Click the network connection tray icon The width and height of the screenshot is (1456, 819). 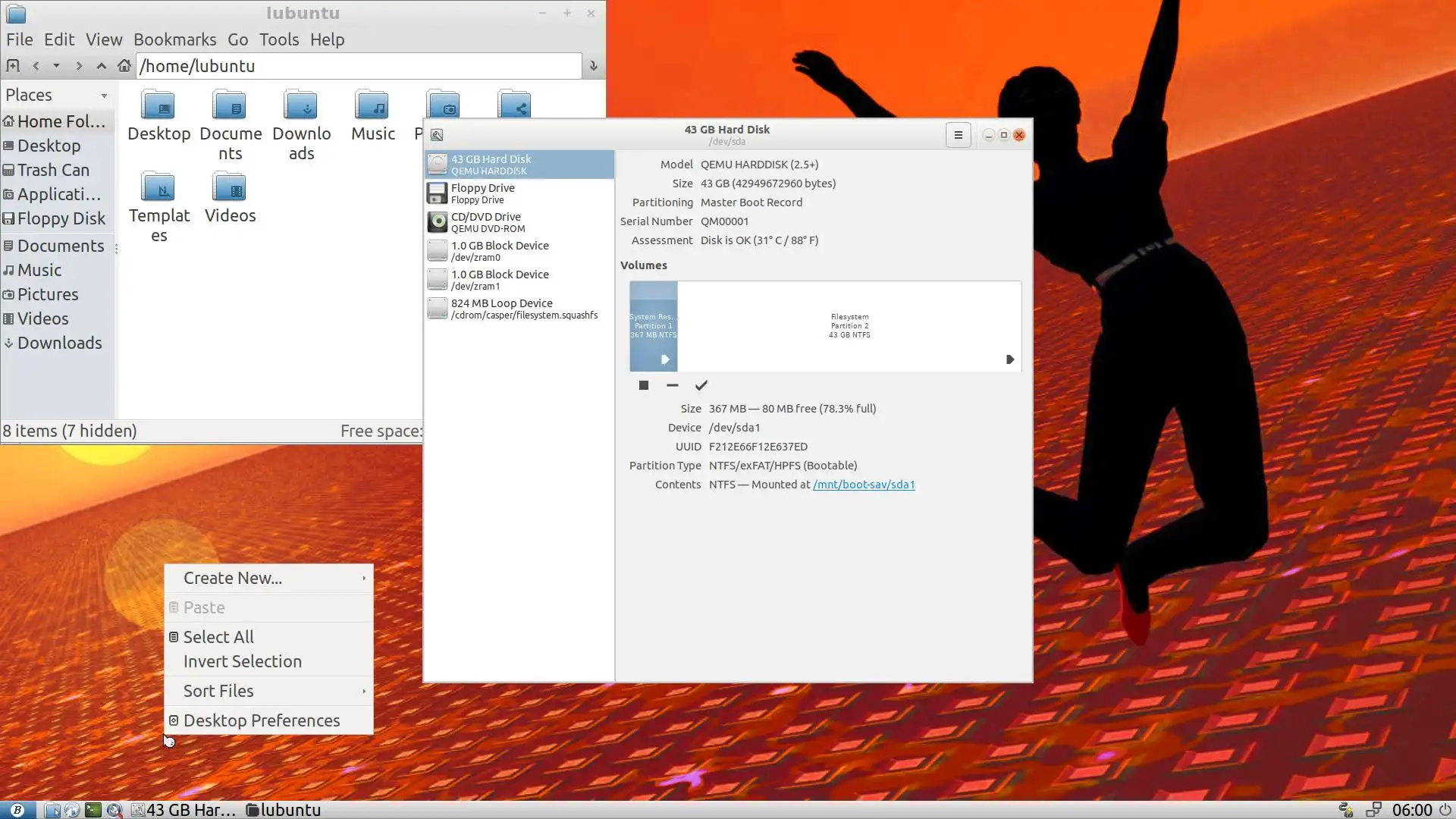(x=1373, y=810)
